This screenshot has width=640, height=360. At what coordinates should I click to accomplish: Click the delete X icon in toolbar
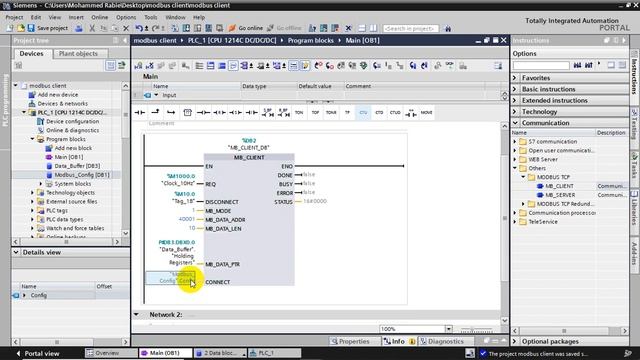[126, 28]
